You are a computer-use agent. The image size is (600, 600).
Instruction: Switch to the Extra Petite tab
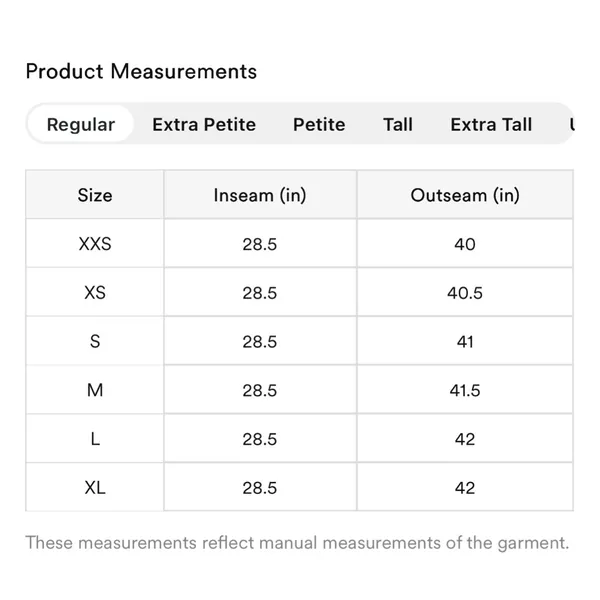click(x=204, y=124)
